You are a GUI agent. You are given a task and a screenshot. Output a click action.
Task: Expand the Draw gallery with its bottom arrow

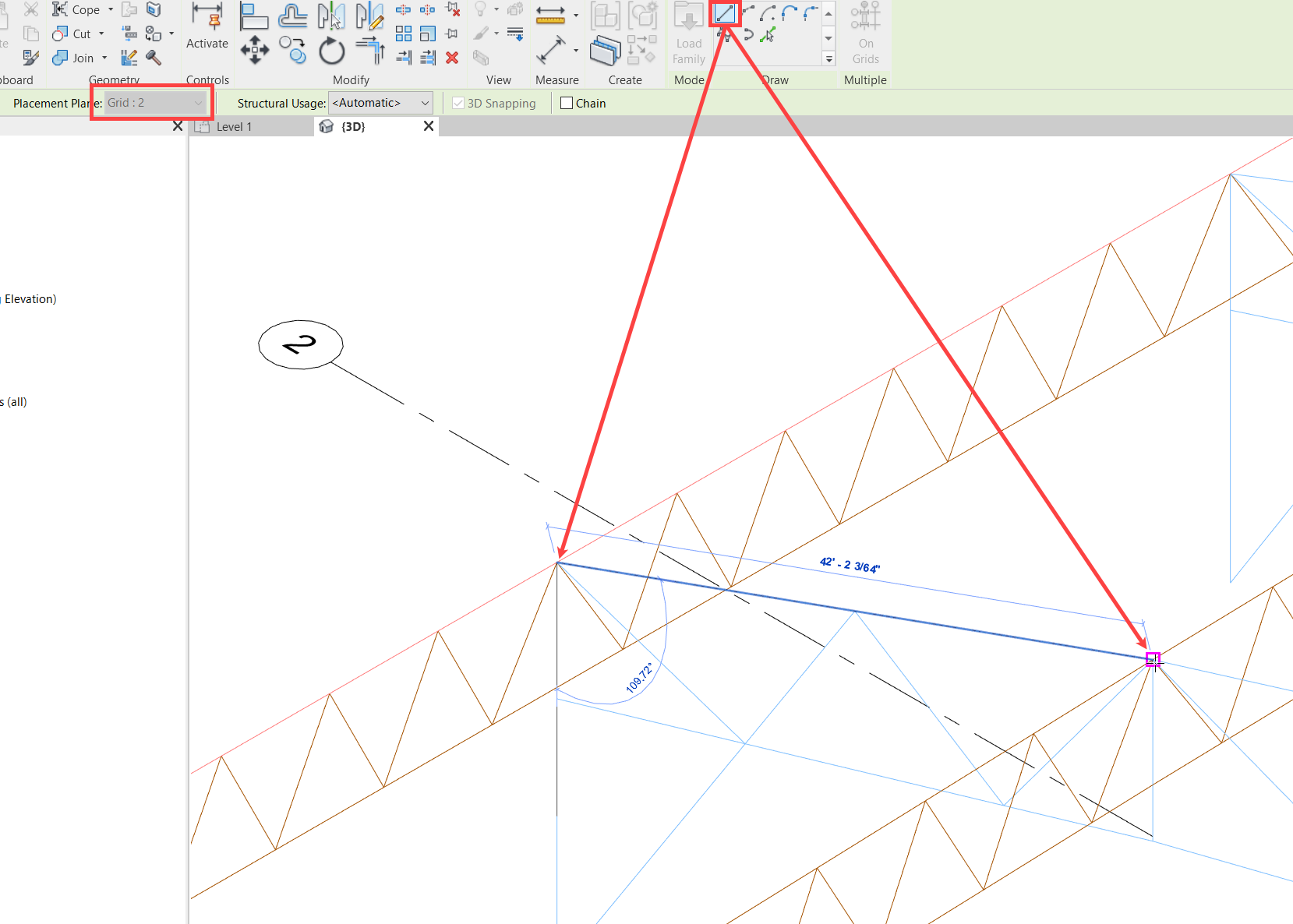pyautogui.click(x=828, y=58)
